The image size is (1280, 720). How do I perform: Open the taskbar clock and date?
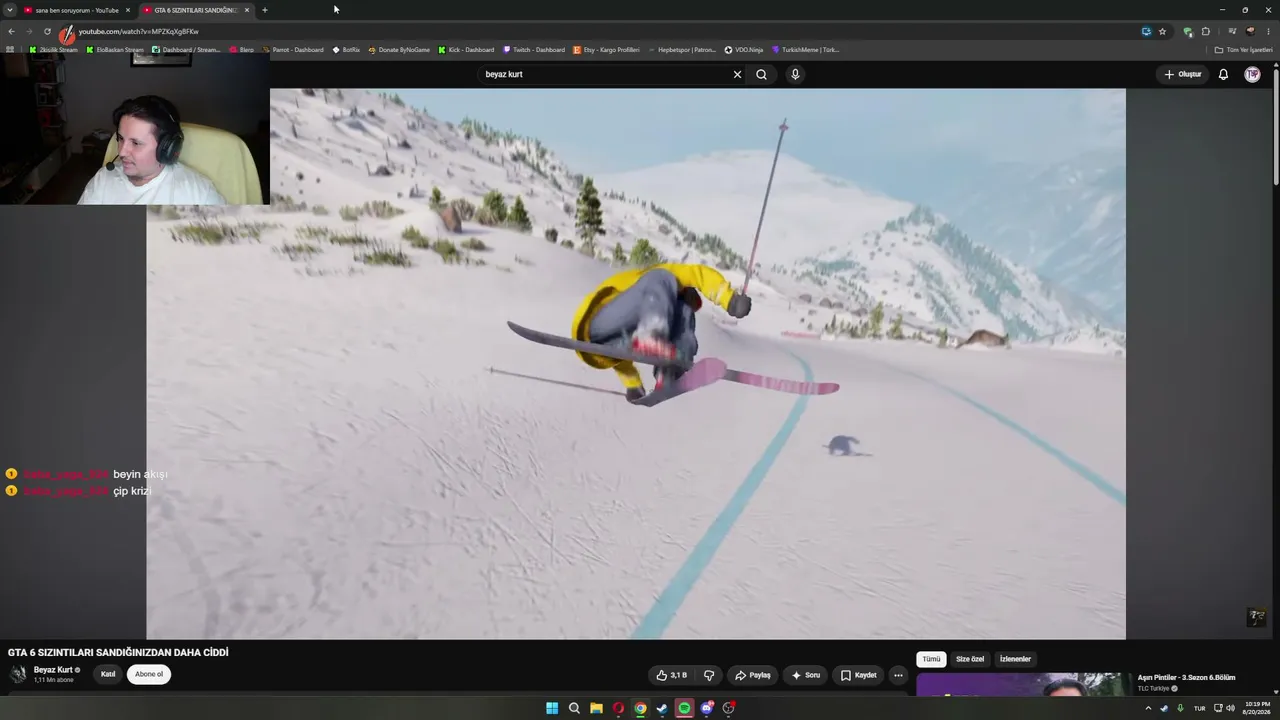pos(1257,708)
